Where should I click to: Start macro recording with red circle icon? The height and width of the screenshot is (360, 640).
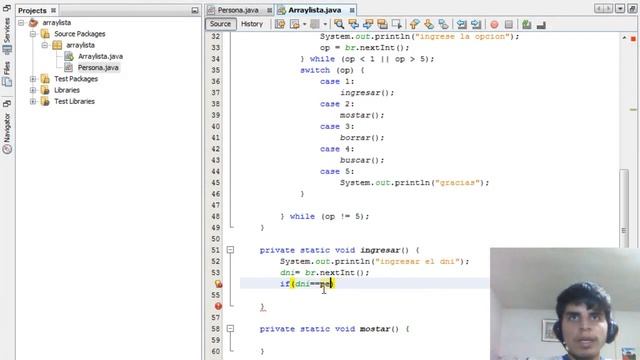pyautogui.click(x=494, y=24)
